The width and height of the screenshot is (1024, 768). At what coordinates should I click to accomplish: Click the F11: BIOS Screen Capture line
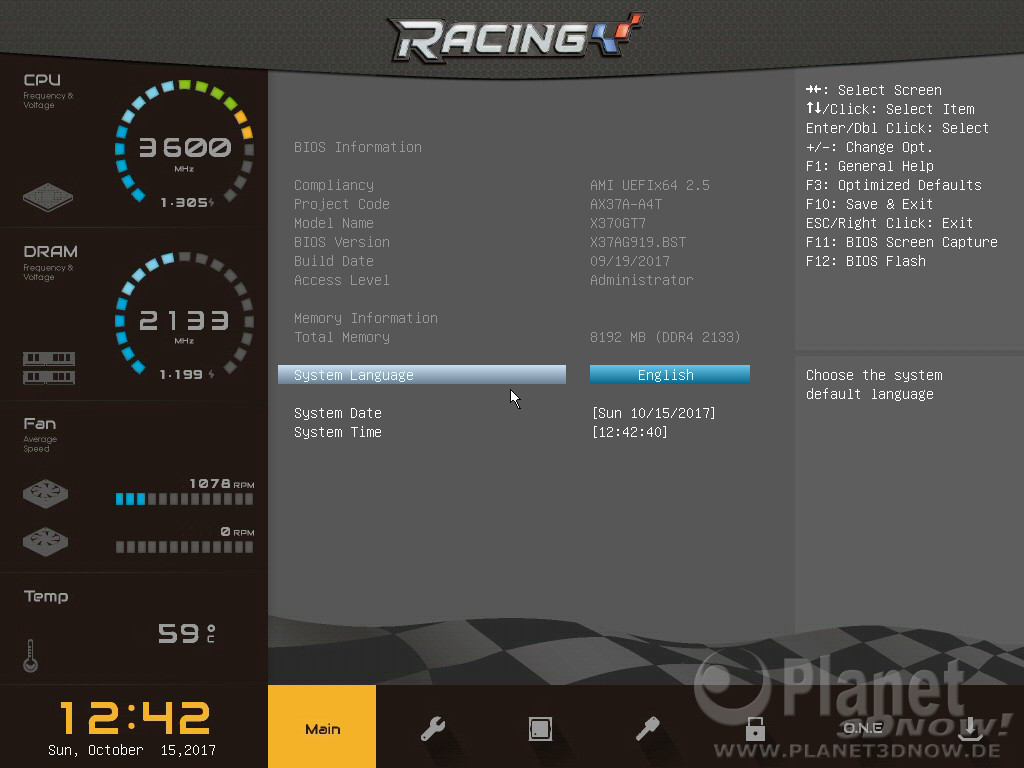pos(902,242)
